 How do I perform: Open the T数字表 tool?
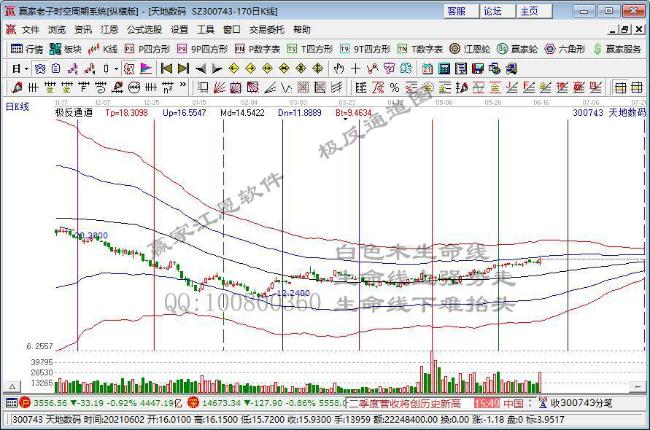click(420, 49)
